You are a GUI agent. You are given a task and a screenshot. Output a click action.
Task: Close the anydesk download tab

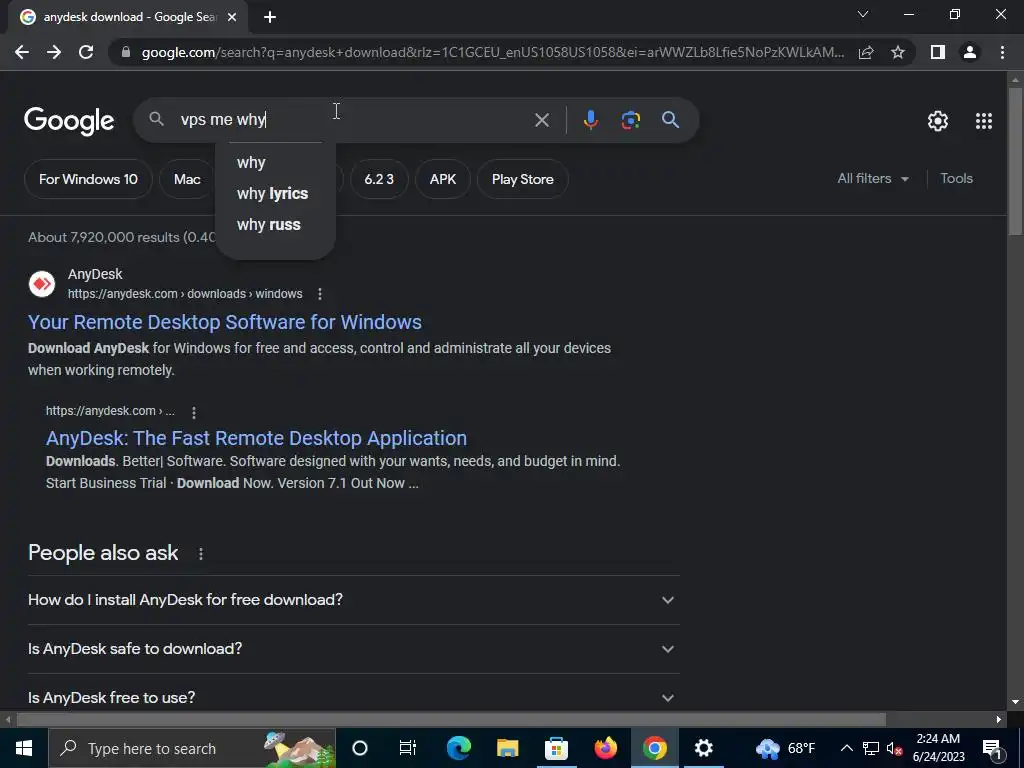[x=232, y=17]
